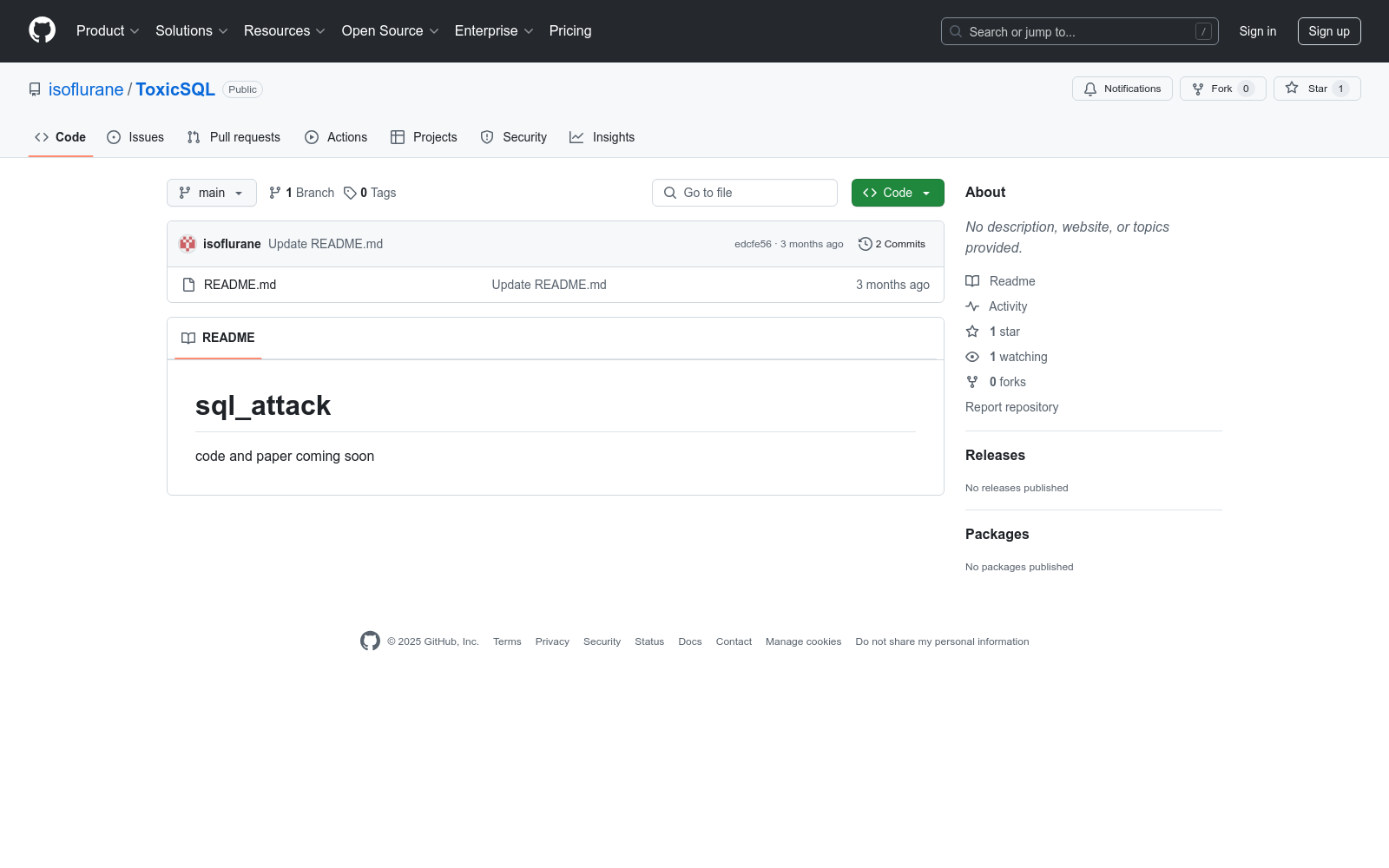The width and height of the screenshot is (1389, 868).
Task: Open the 1 star link
Action: coord(993,332)
